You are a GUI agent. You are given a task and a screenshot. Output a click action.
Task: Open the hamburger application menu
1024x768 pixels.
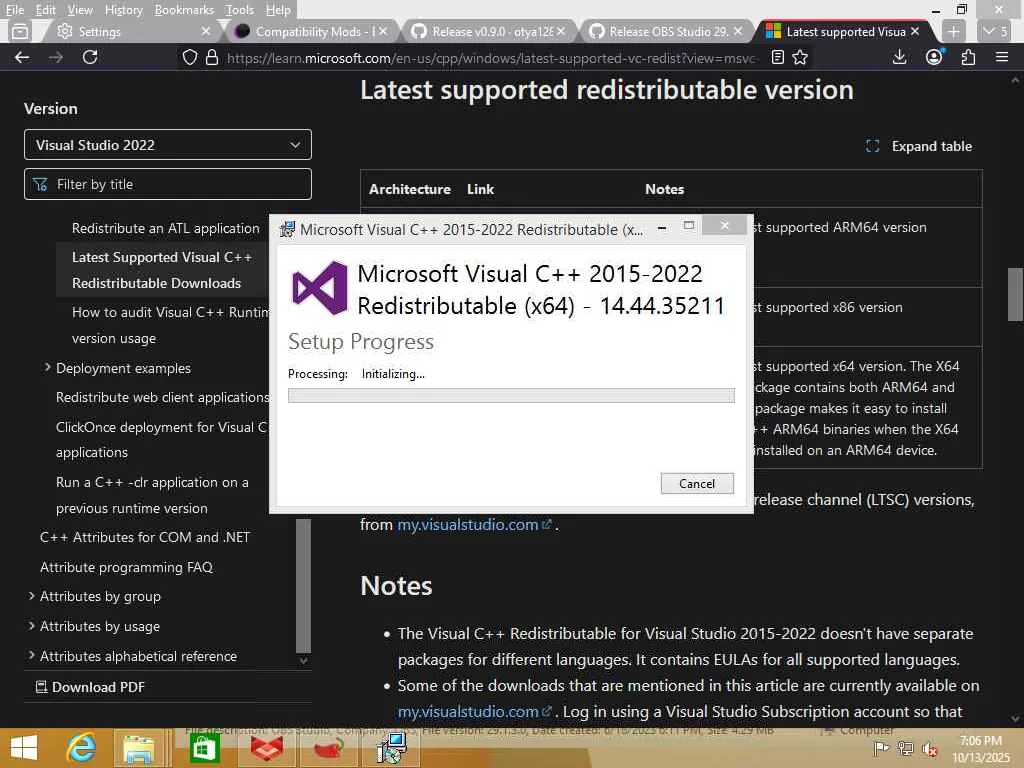tap(1002, 57)
